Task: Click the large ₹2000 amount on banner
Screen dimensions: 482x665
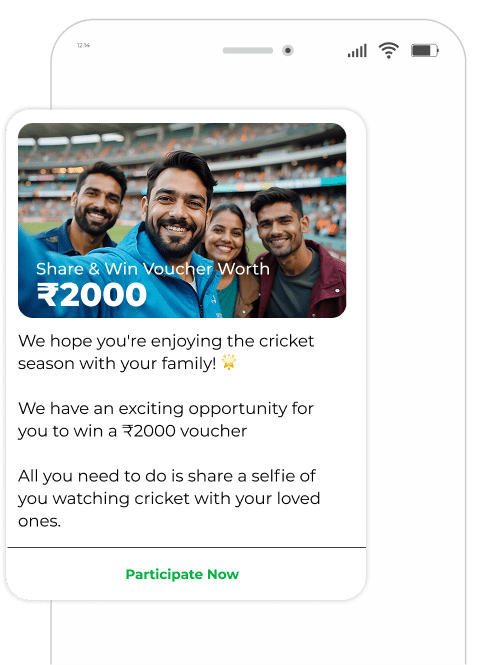Action: (92, 295)
